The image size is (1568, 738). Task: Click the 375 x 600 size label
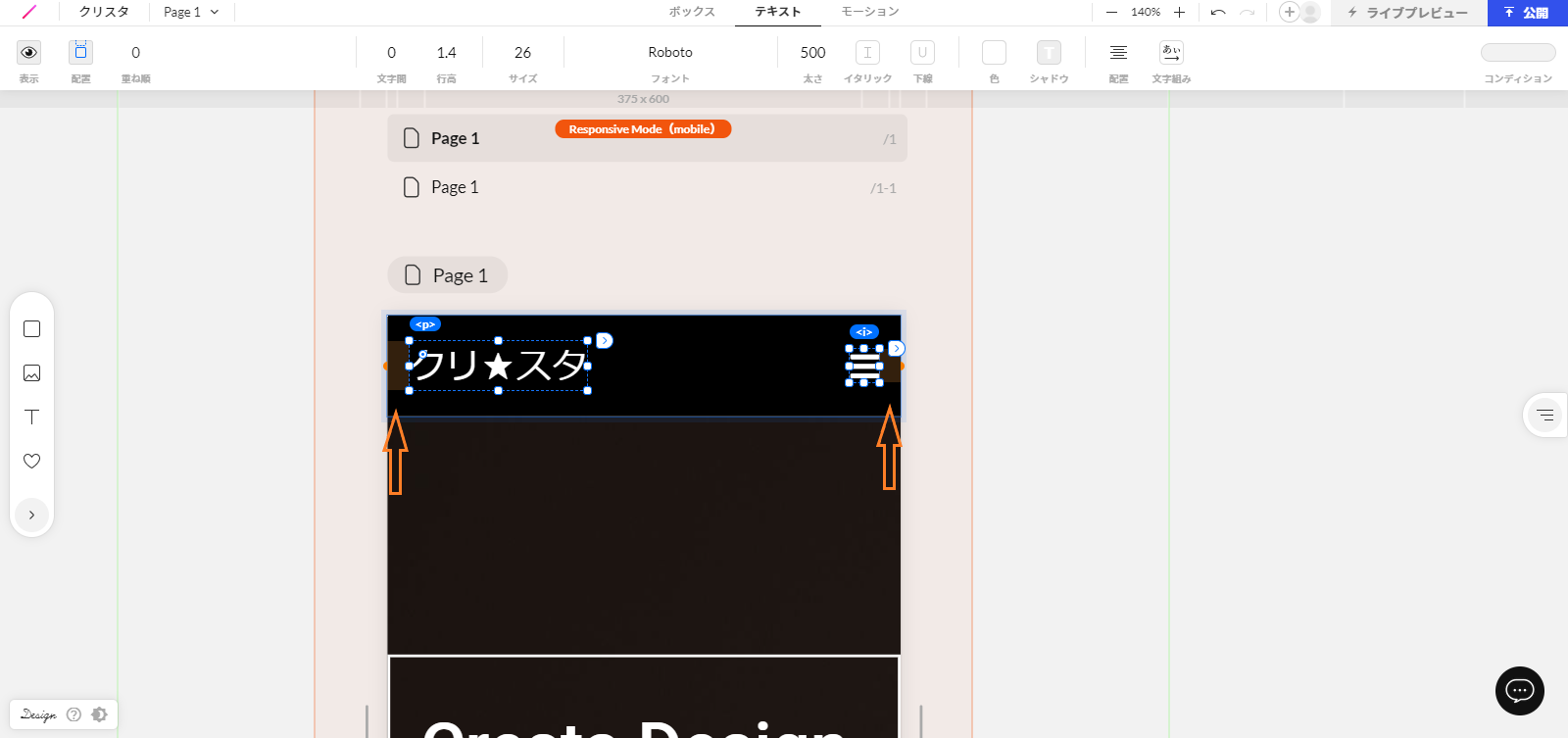(x=643, y=99)
